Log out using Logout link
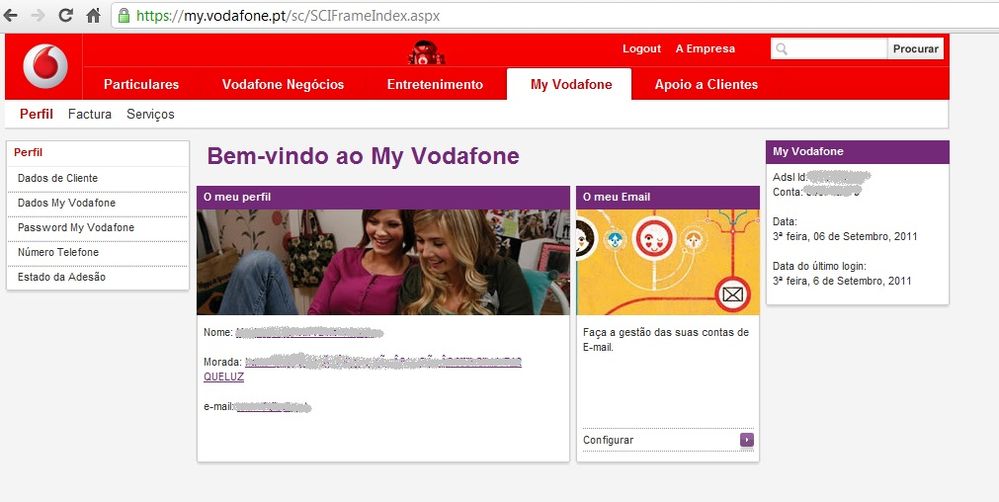 pos(642,48)
